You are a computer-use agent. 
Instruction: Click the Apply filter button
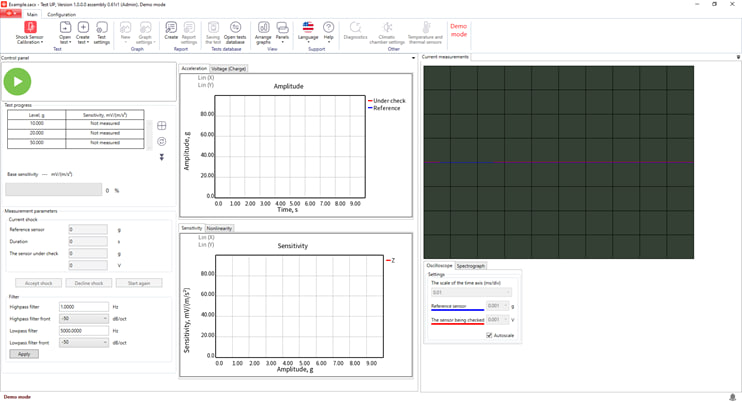tap(24, 354)
